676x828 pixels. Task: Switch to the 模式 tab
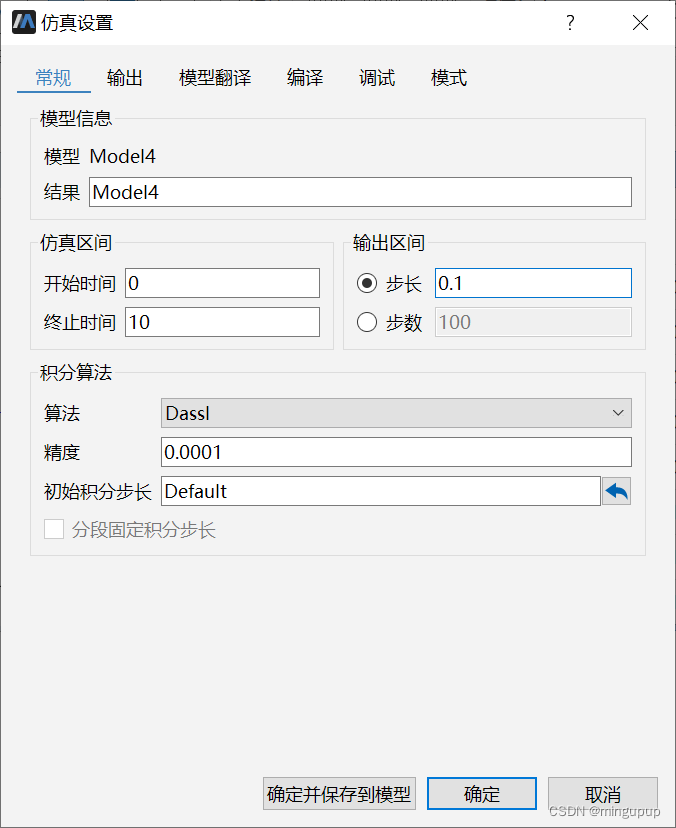[448, 78]
